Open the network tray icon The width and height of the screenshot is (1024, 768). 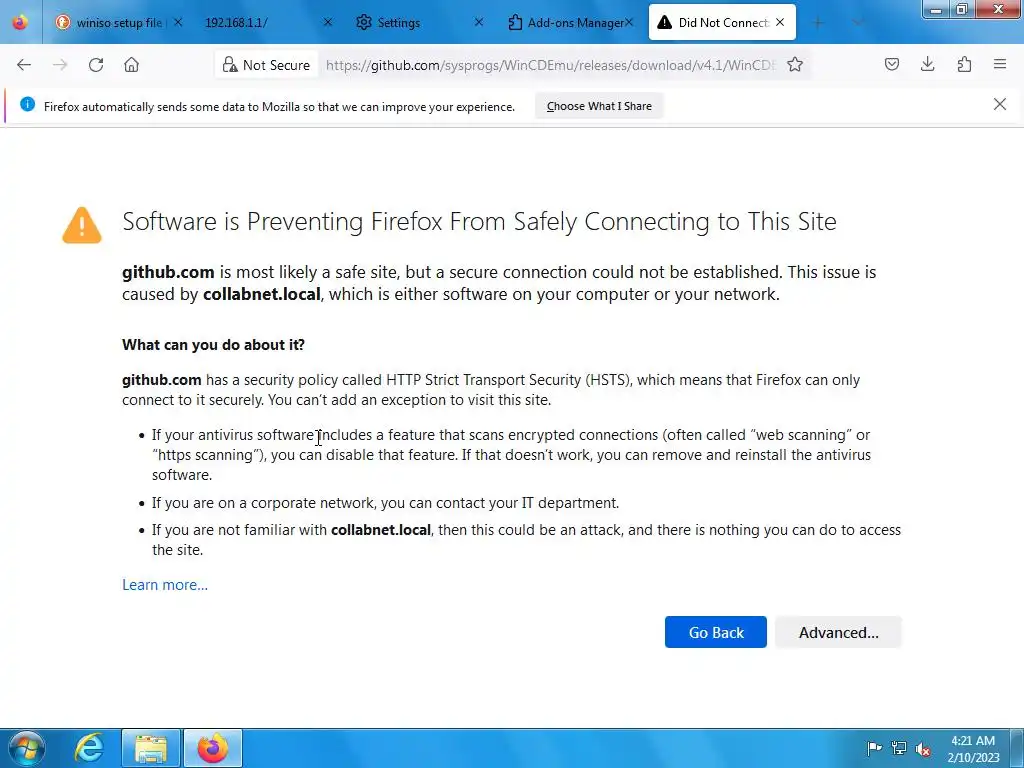[899, 748]
